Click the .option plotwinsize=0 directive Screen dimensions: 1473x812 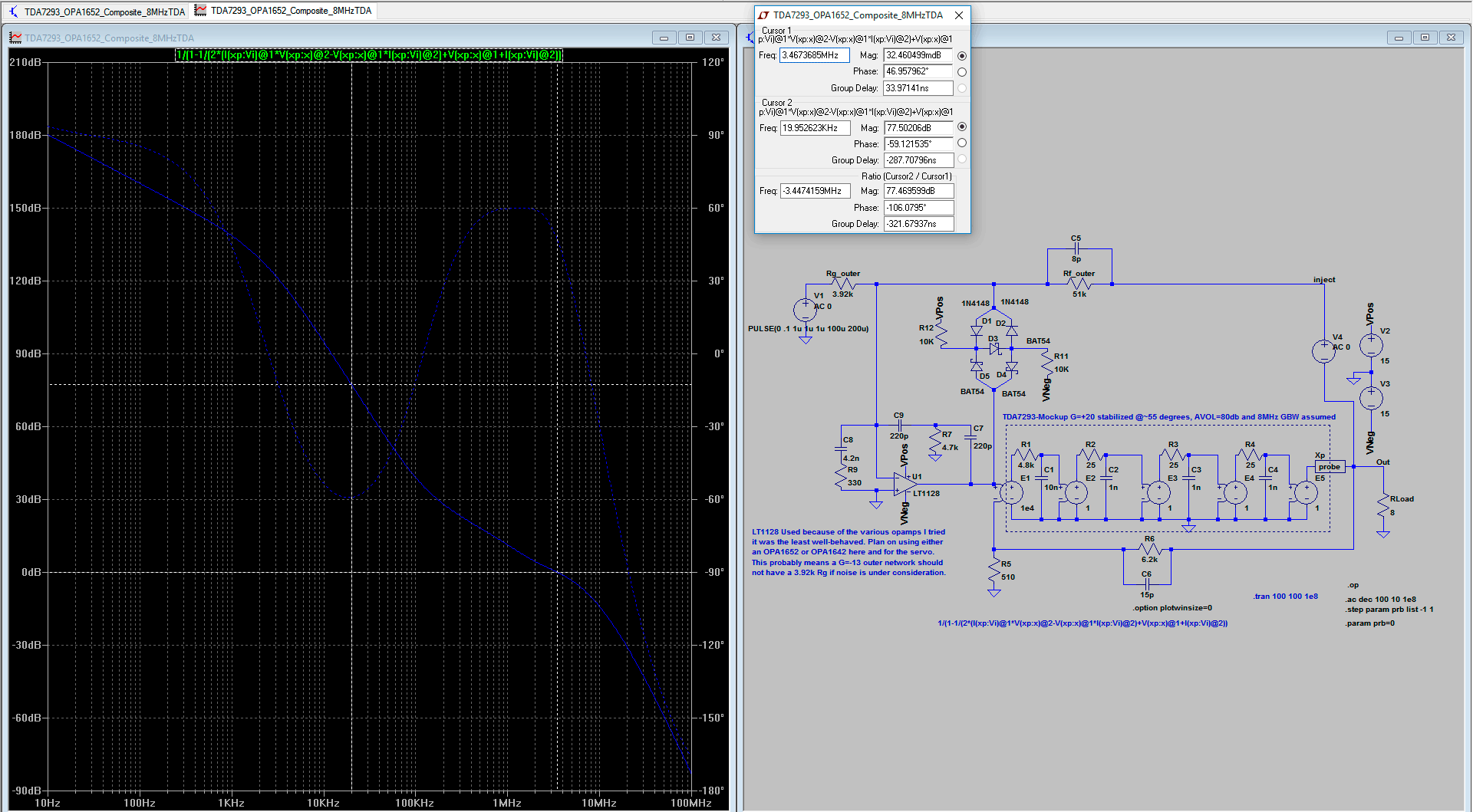(1172, 608)
